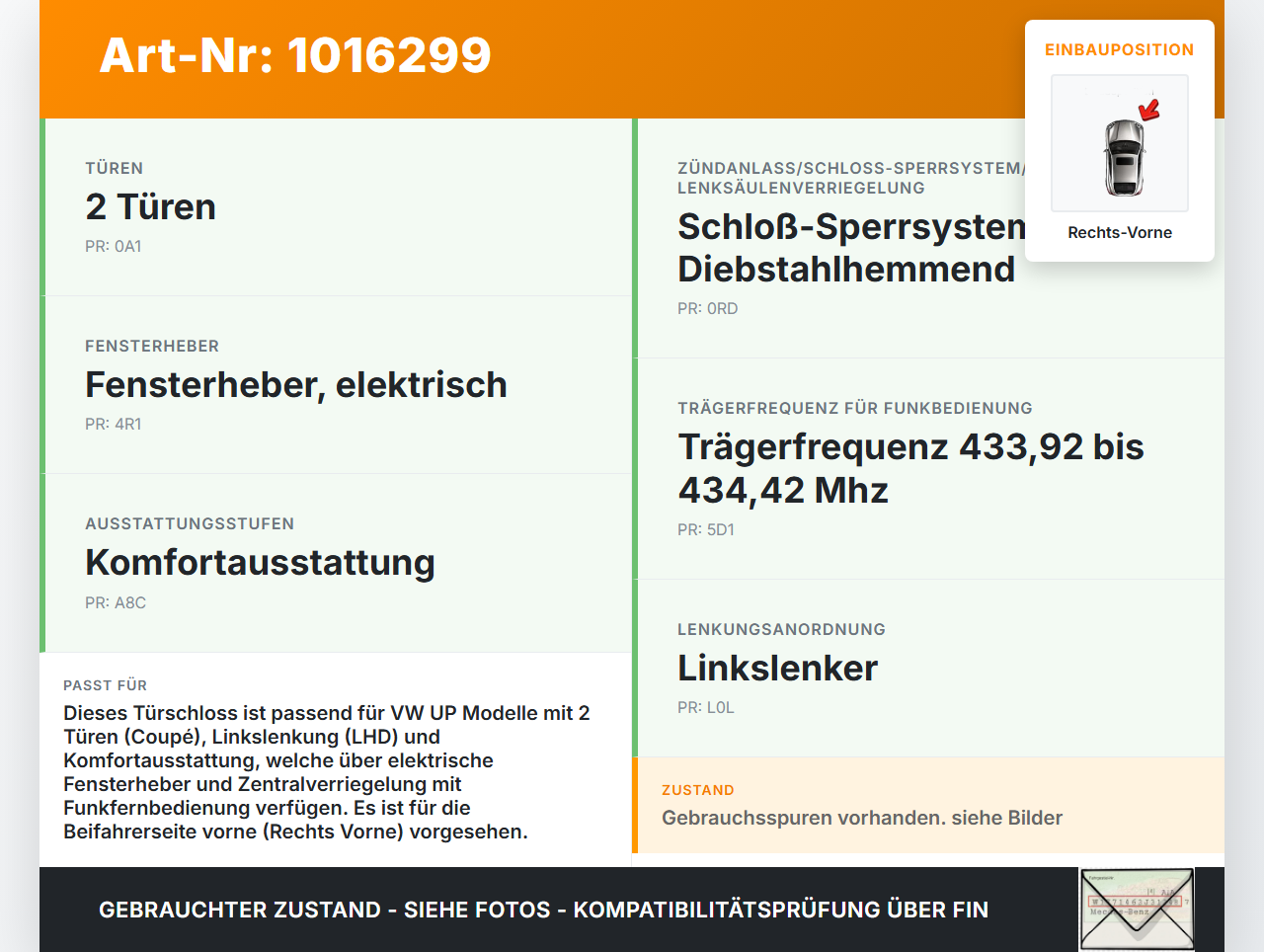1264x952 pixels.
Task: Enable the Fensterheber elektrisch option
Action: pyautogui.click(x=336, y=384)
